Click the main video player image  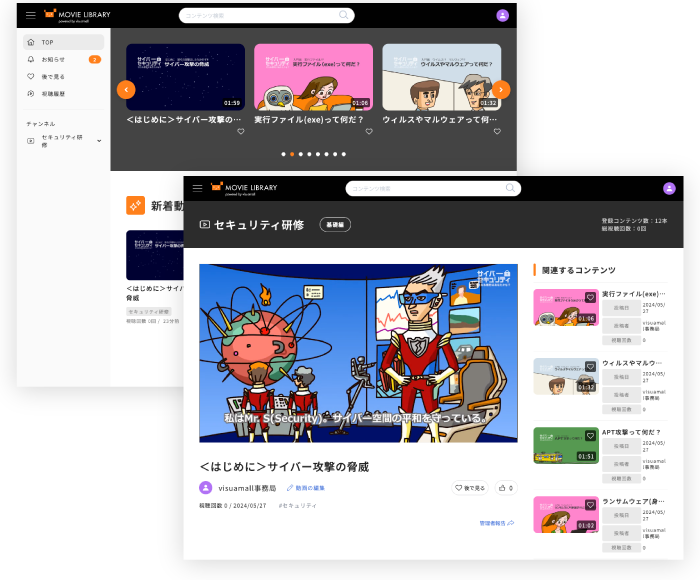pyautogui.click(x=358, y=353)
